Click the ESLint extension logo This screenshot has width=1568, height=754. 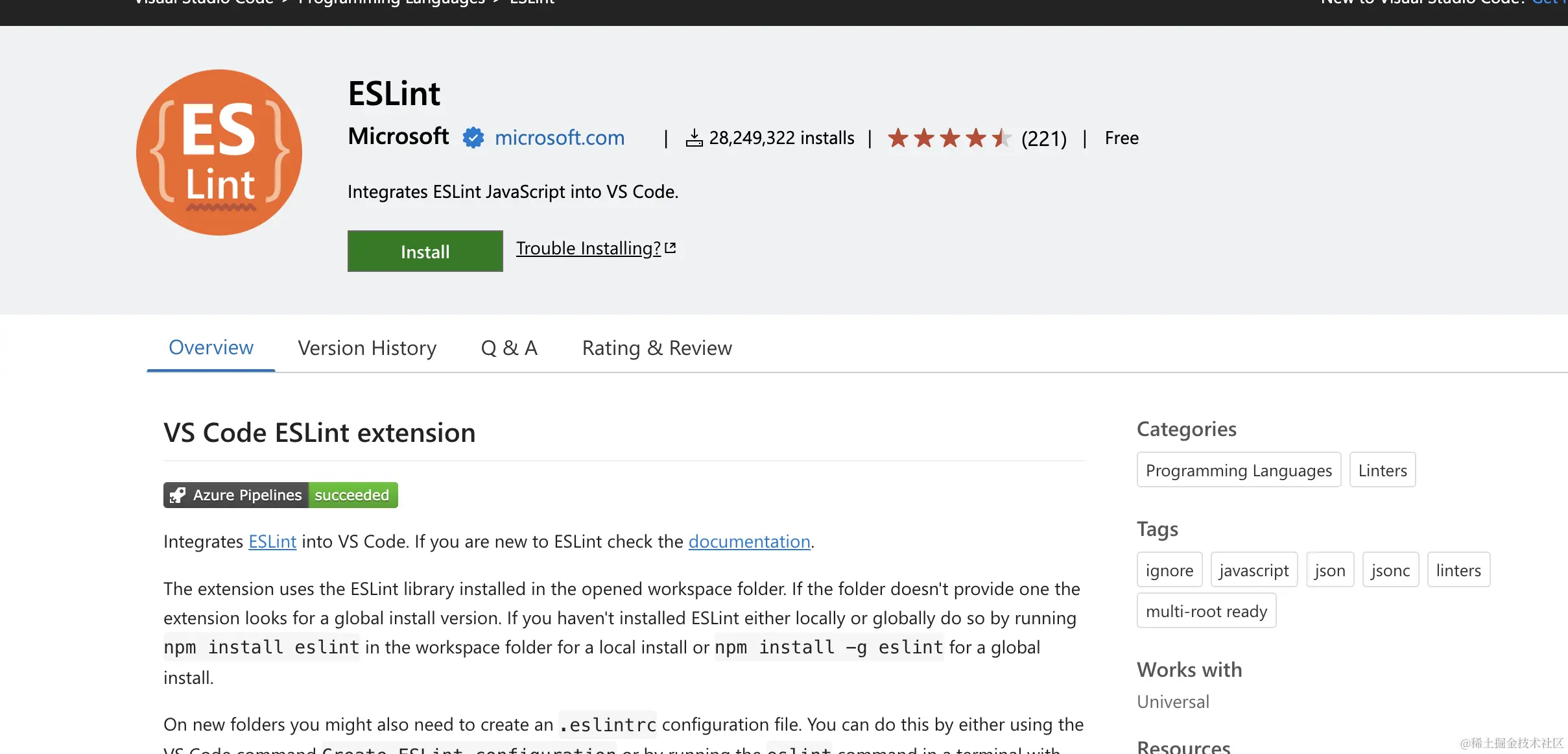click(x=219, y=152)
